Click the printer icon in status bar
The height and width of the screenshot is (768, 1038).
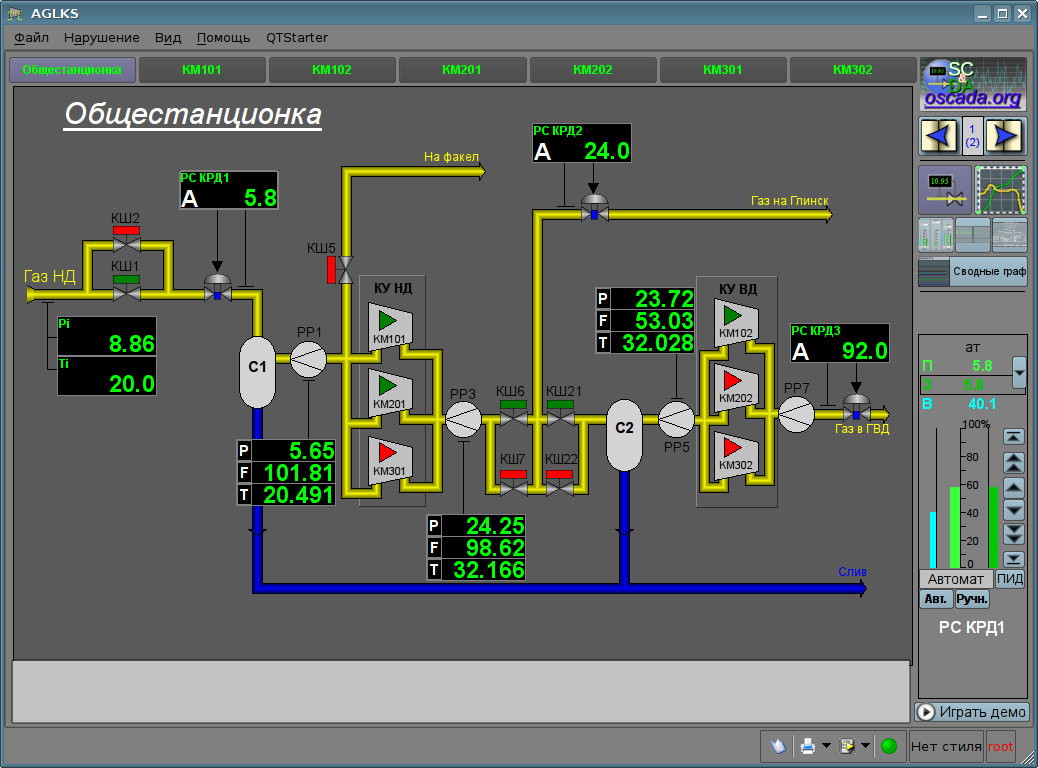[808, 746]
